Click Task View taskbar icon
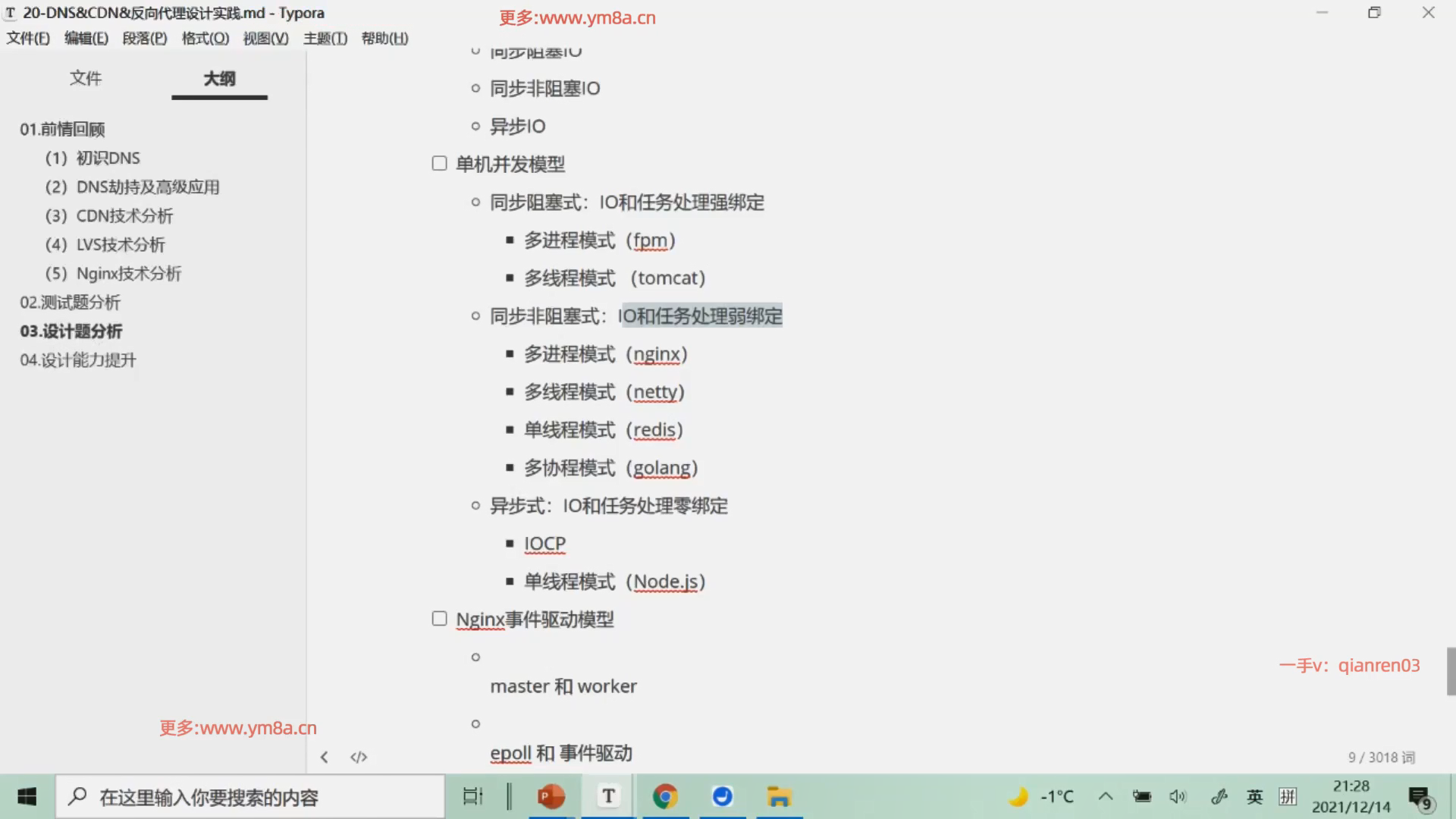 click(472, 796)
